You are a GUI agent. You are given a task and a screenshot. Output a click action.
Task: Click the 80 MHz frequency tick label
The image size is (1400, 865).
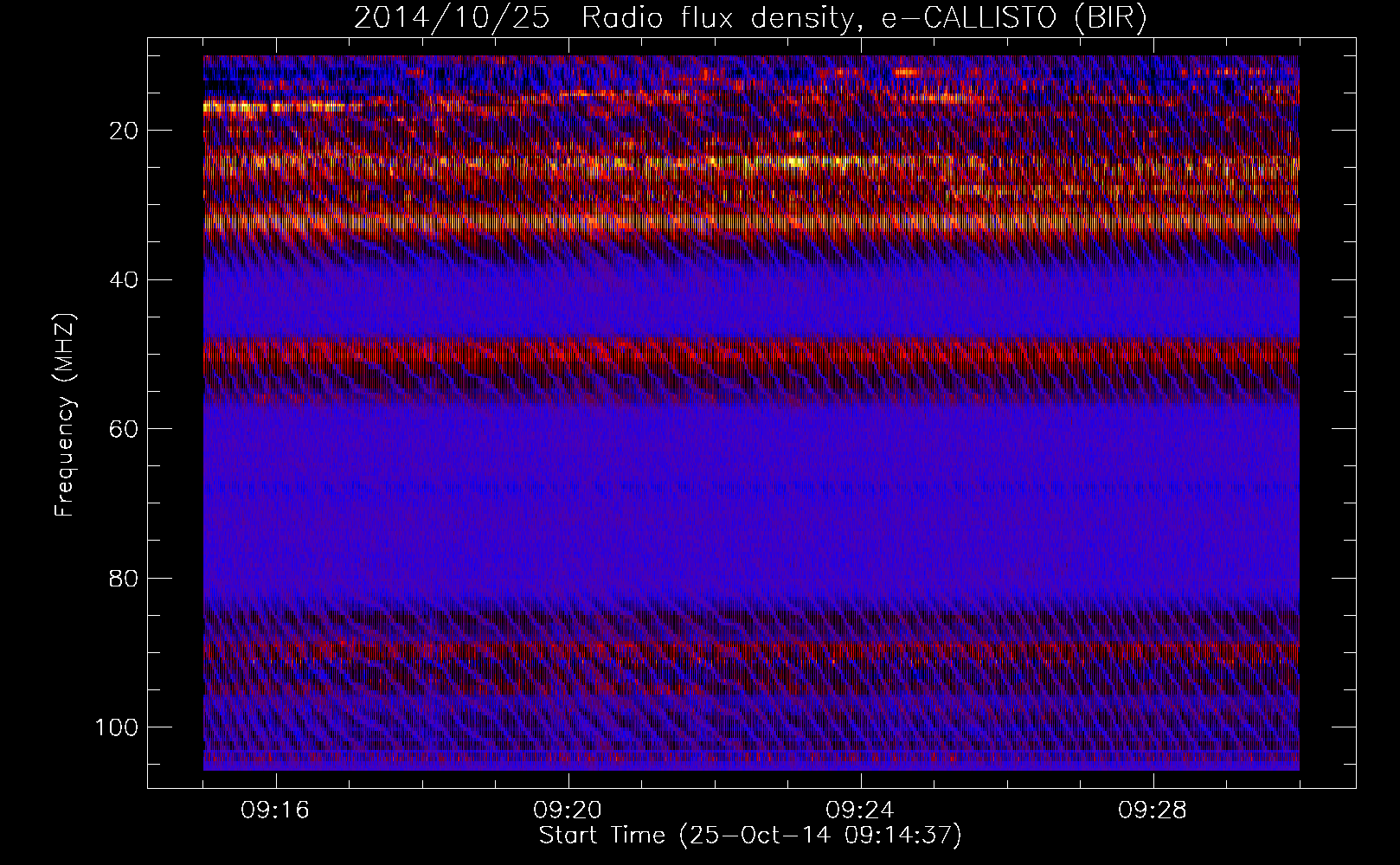125,578
